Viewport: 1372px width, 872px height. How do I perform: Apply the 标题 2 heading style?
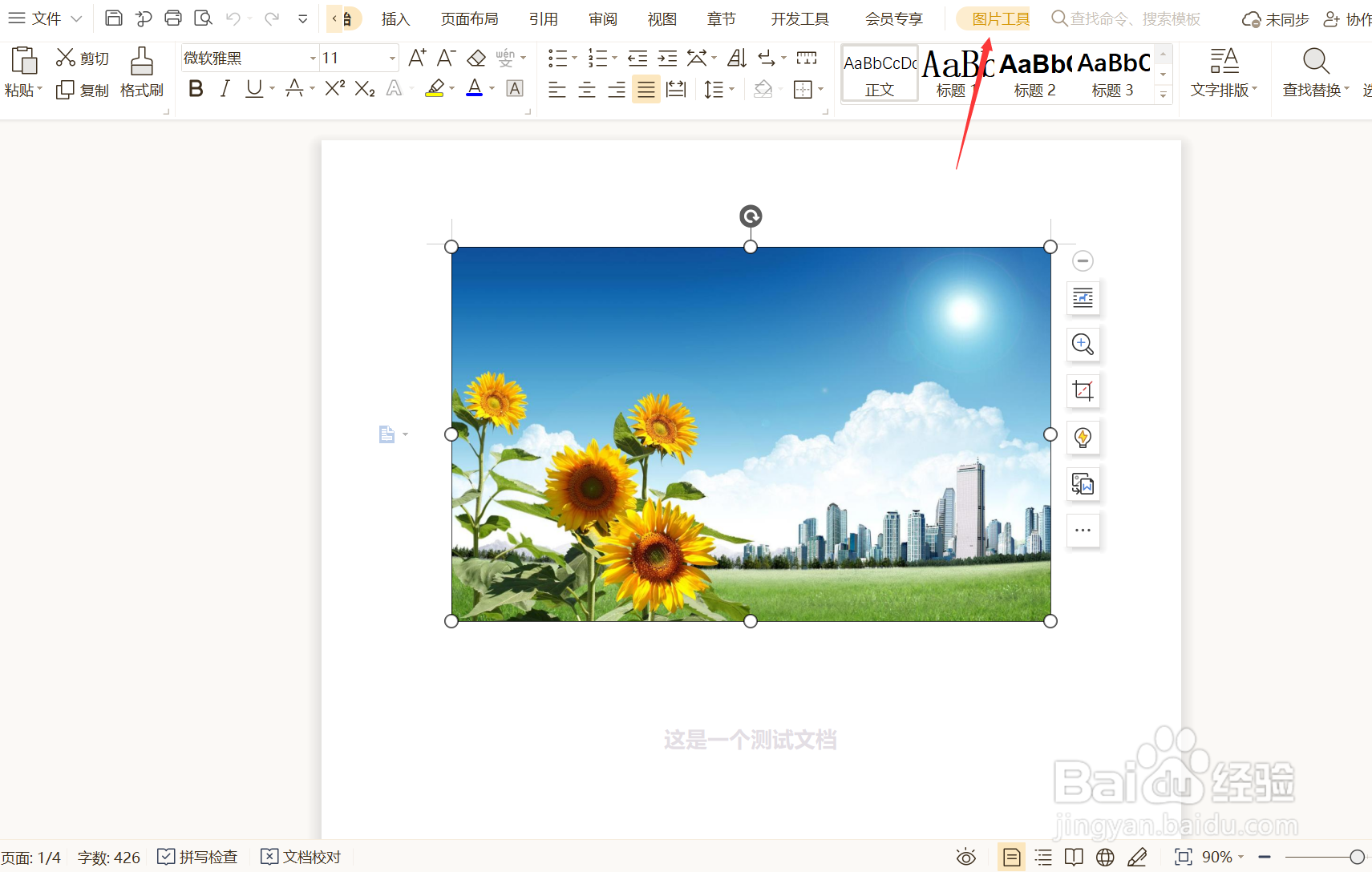(x=1034, y=74)
